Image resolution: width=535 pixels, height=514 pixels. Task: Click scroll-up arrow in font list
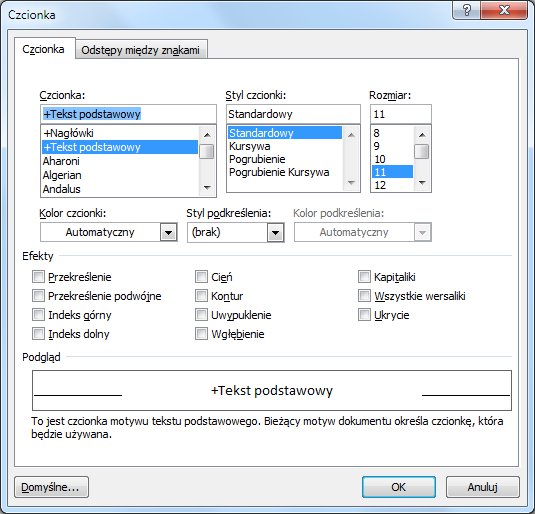point(207,135)
